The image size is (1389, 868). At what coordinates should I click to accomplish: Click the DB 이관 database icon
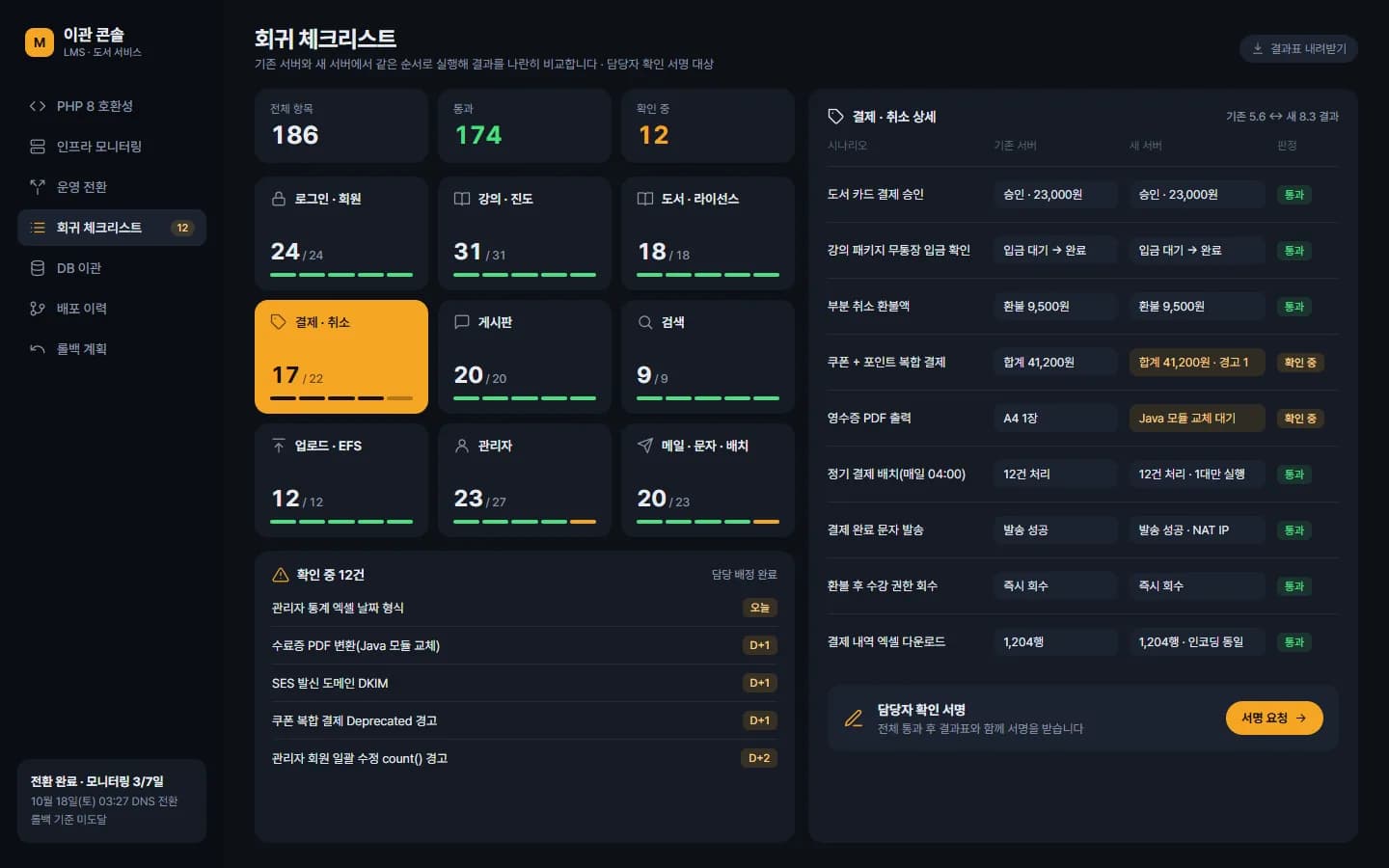pyautogui.click(x=38, y=268)
